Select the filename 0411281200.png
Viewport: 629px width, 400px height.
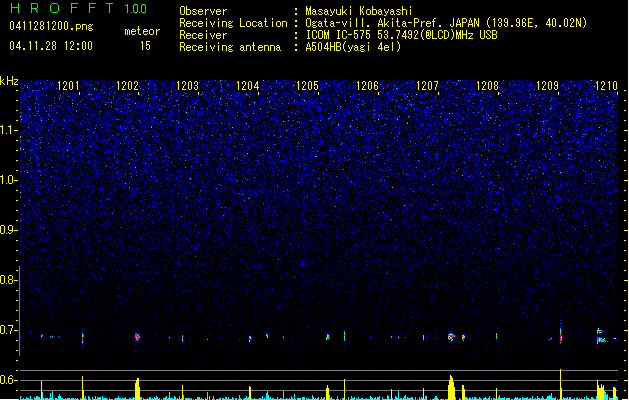coord(51,26)
